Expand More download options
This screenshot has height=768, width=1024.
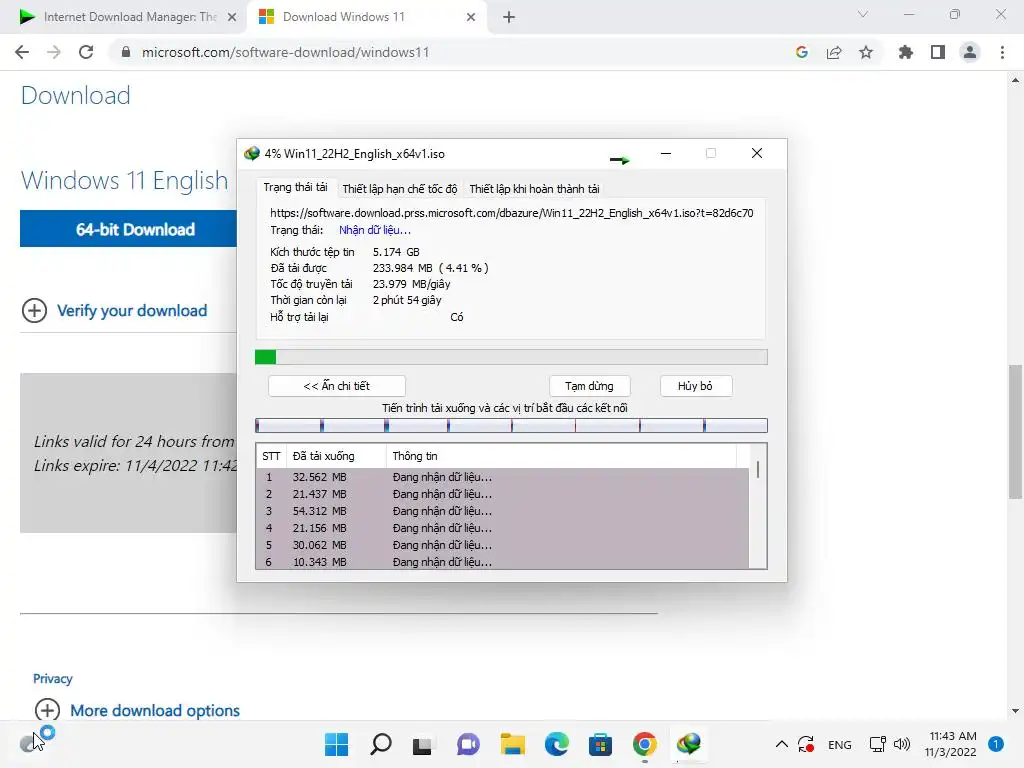point(138,710)
